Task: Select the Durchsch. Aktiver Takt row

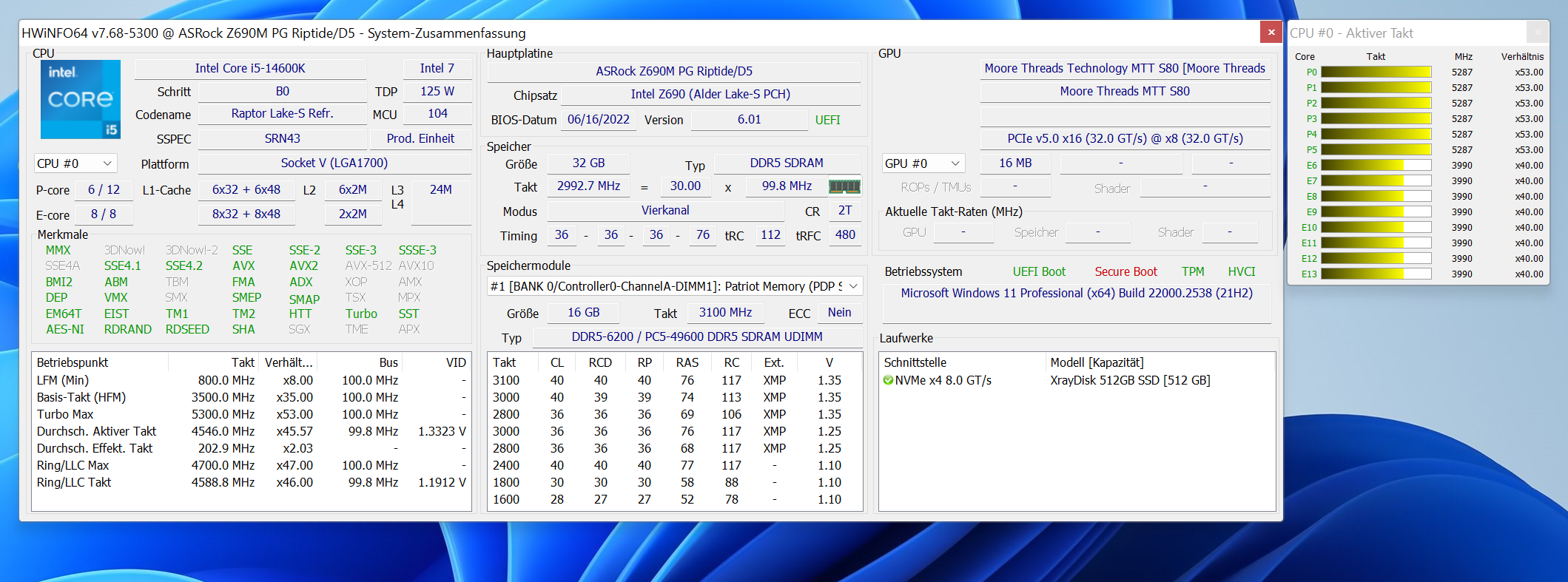Action: [x=252, y=431]
